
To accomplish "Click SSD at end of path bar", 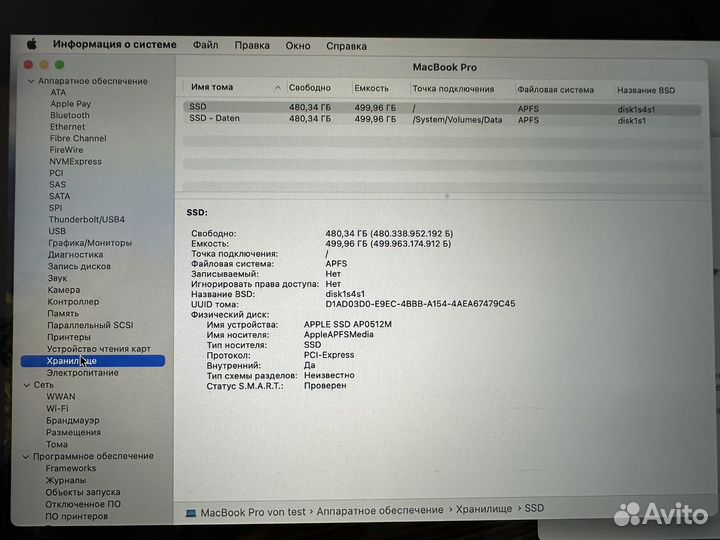I will 534,508.
